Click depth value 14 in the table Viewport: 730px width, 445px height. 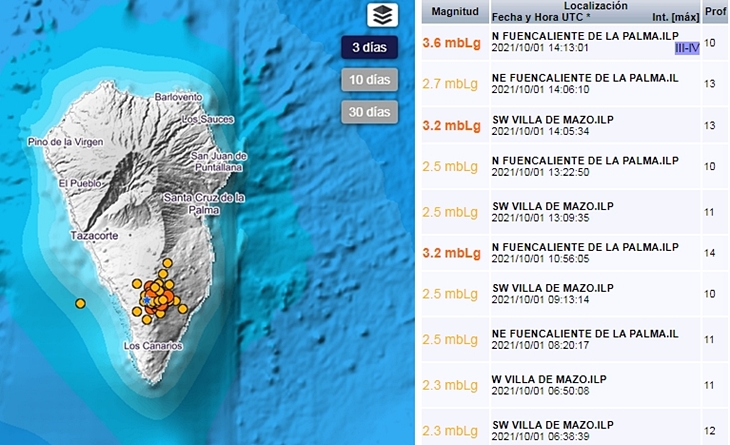click(710, 253)
